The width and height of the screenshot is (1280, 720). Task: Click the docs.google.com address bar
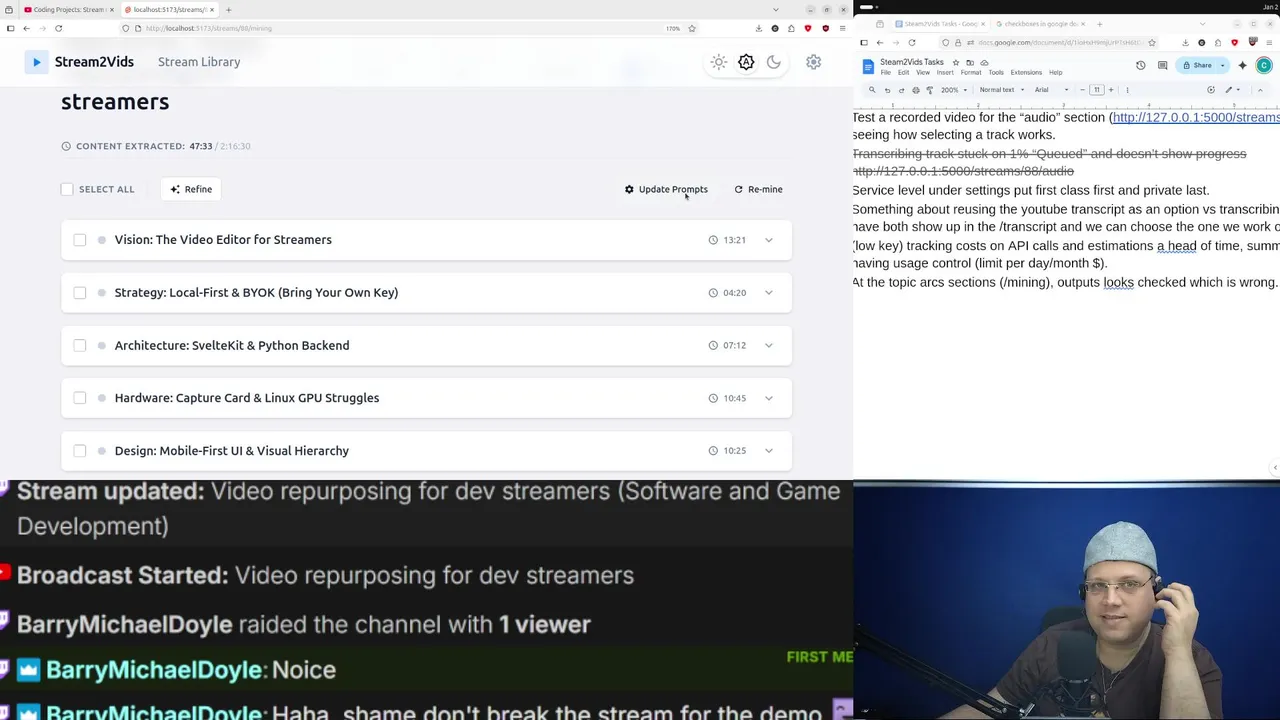pos(1050,43)
